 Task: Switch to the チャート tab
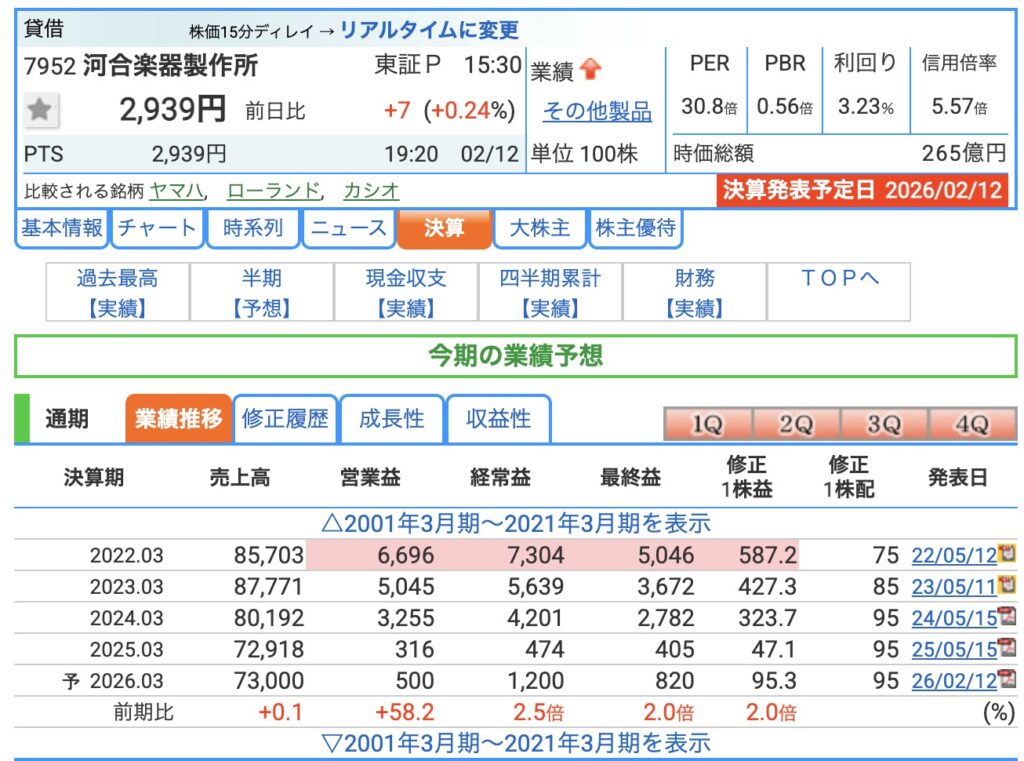(x=157, y=228)
